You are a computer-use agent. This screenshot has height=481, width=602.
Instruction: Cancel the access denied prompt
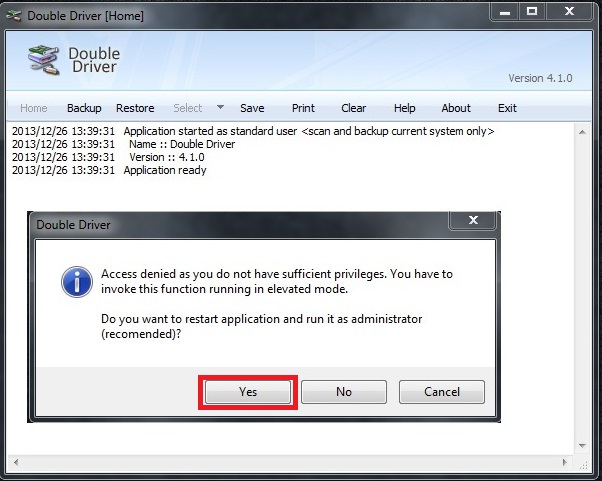(x=441, y=392)
